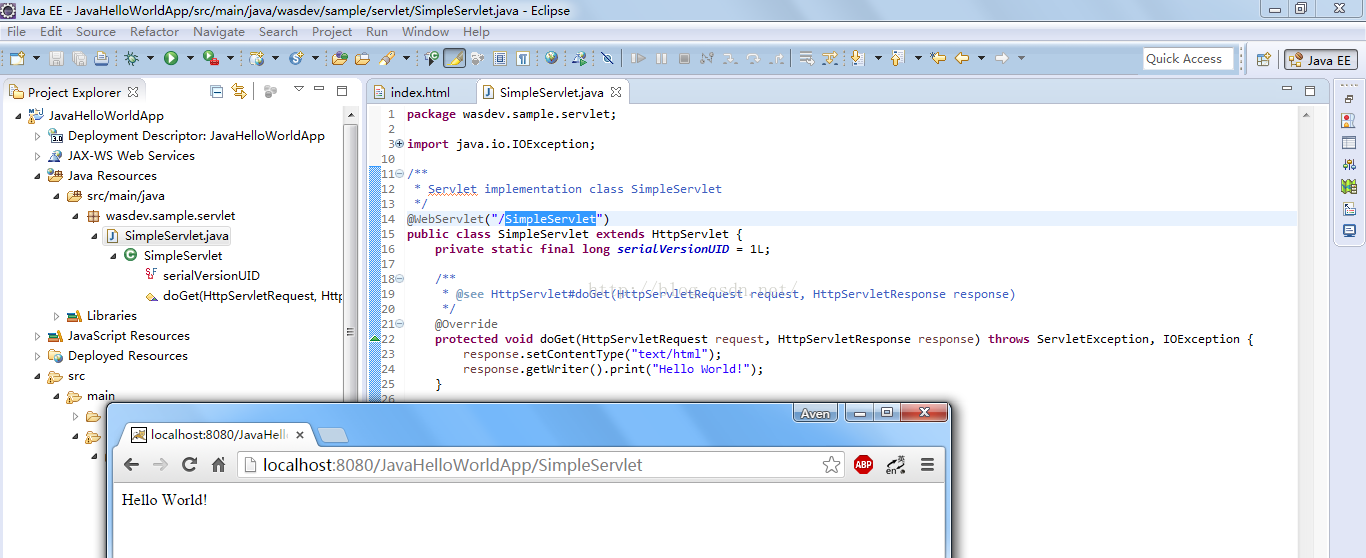Click the Restore icon in right sidebar
Image resolution: width=1366 pixels, height=558 pixels.
1349,98
